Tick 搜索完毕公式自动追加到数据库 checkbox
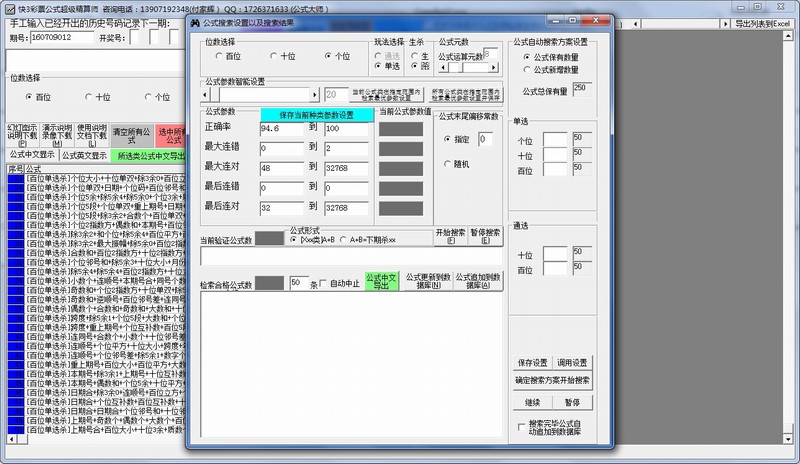This screenshot has height=464, width=800. coord(520,427)
